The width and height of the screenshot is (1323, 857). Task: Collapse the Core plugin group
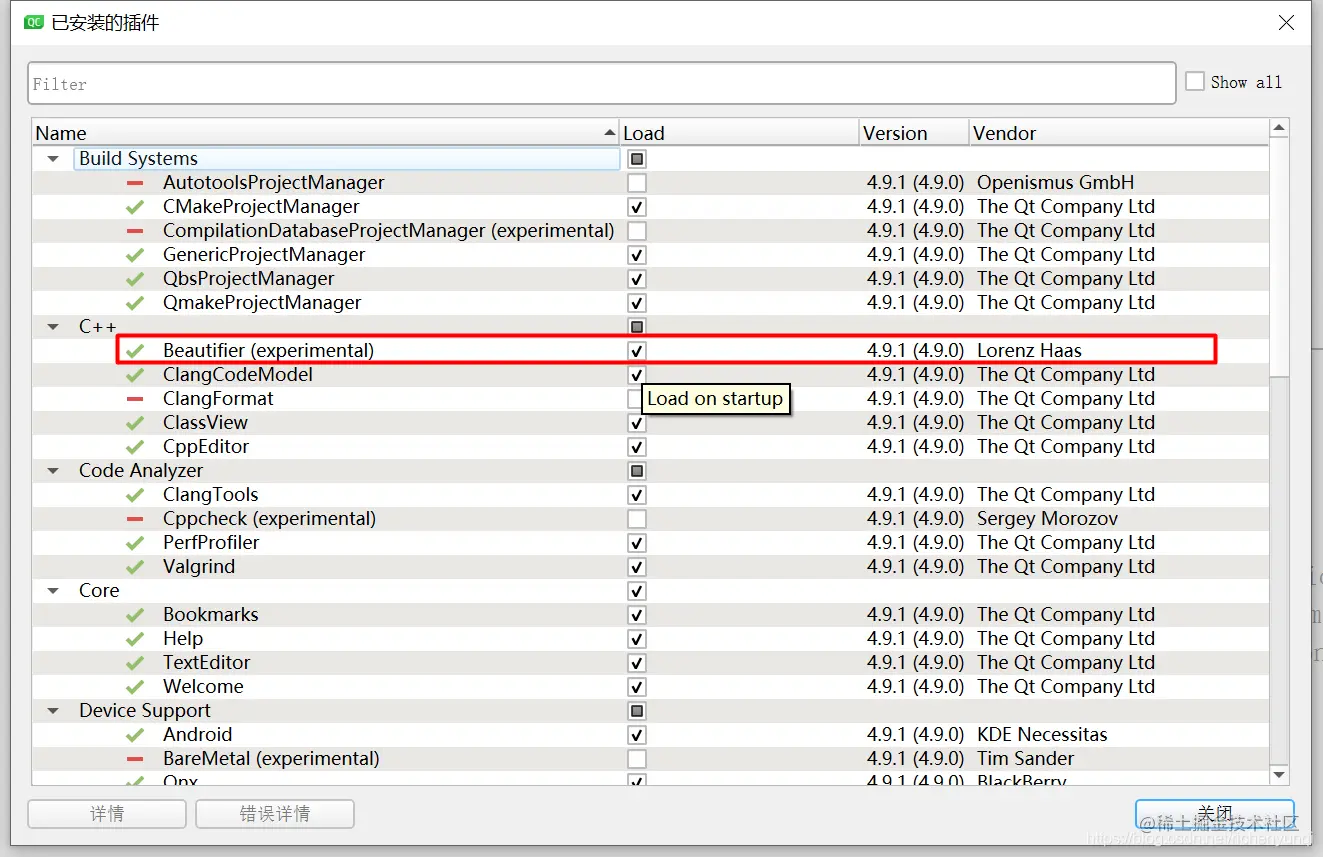[x=53, y=591]
